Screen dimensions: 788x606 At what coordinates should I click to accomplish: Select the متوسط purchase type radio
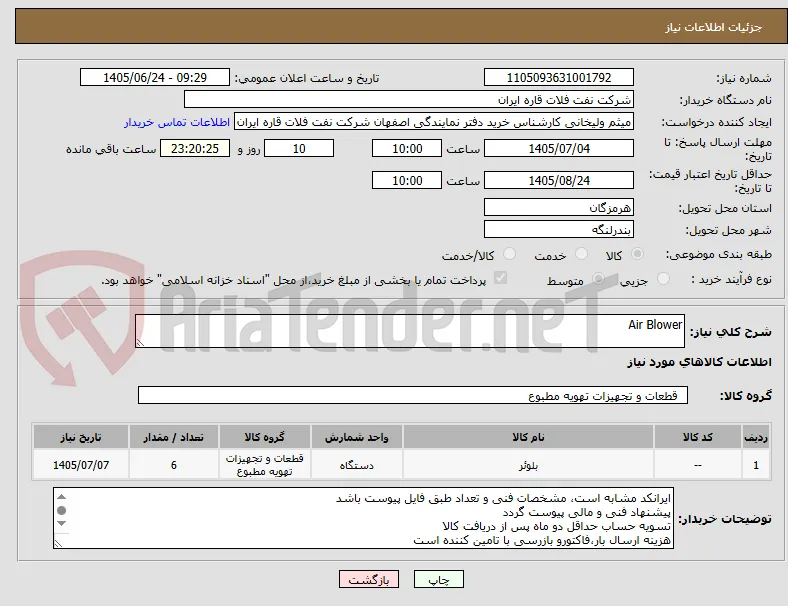[x=598, y=279]
